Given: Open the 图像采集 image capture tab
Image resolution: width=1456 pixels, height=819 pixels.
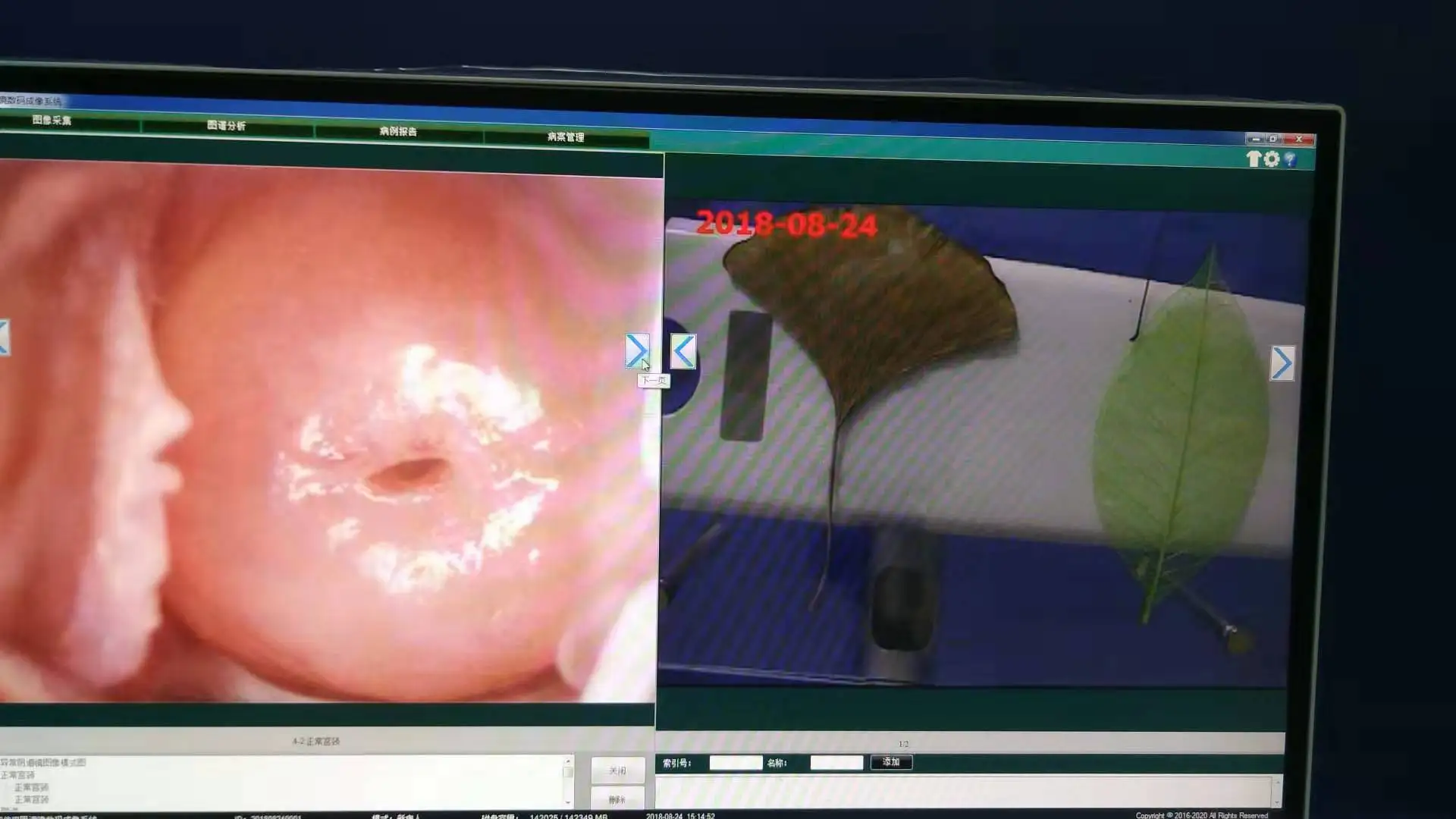Looking at the screenshot, I should 52,121.
